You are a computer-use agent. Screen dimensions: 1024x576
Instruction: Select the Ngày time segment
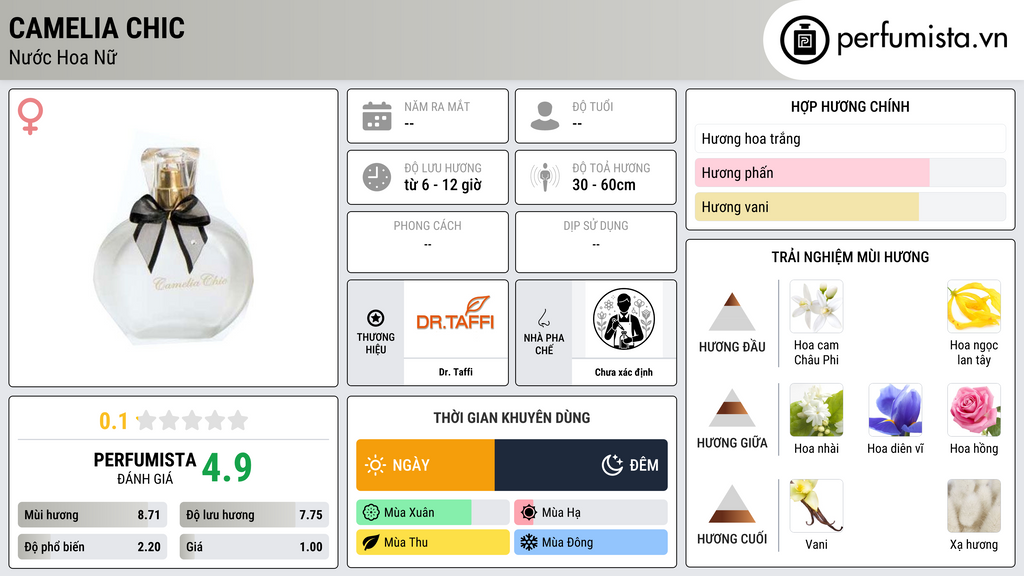pyautogui.click(x=425, y=465)
